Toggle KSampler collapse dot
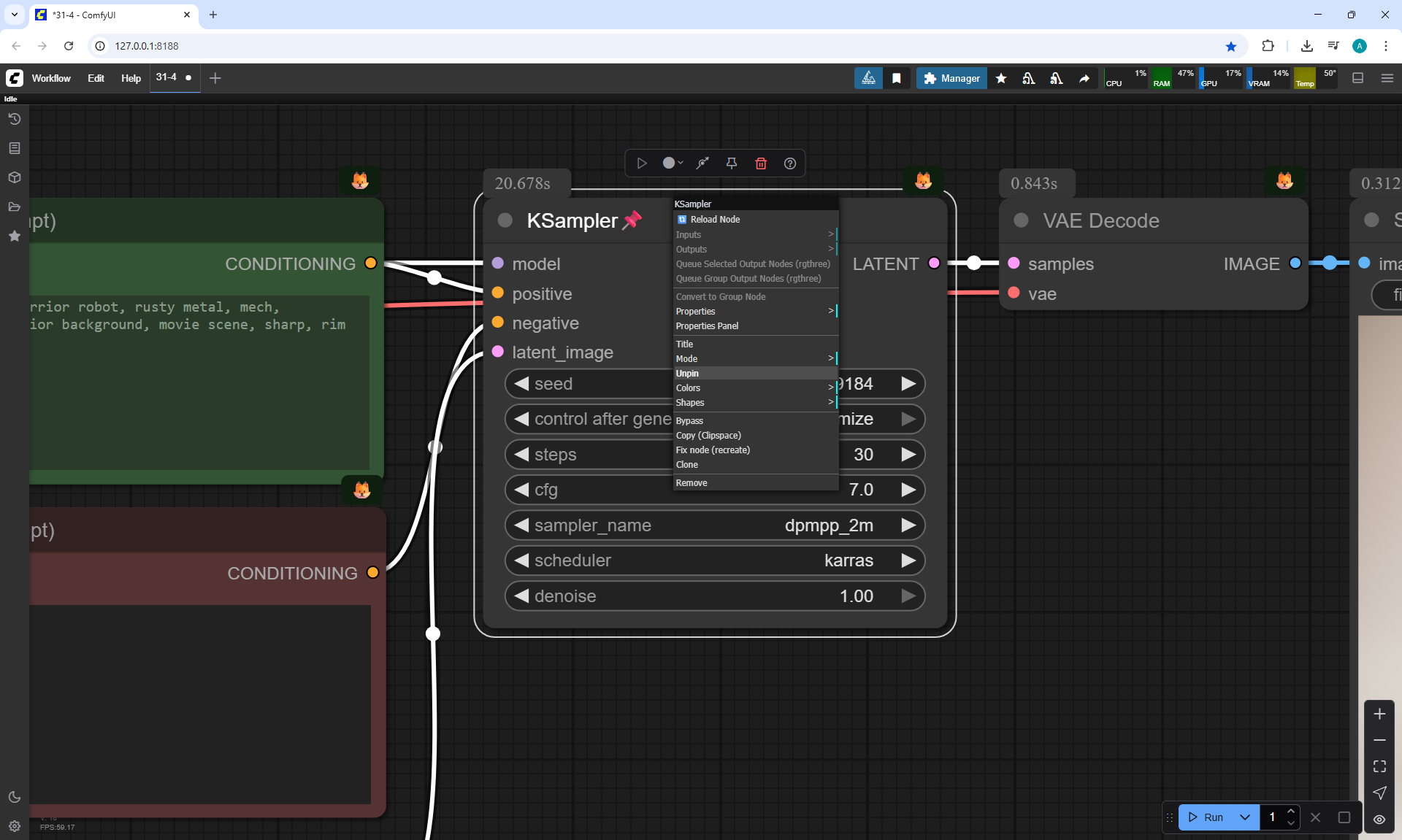 pos(505,220)
